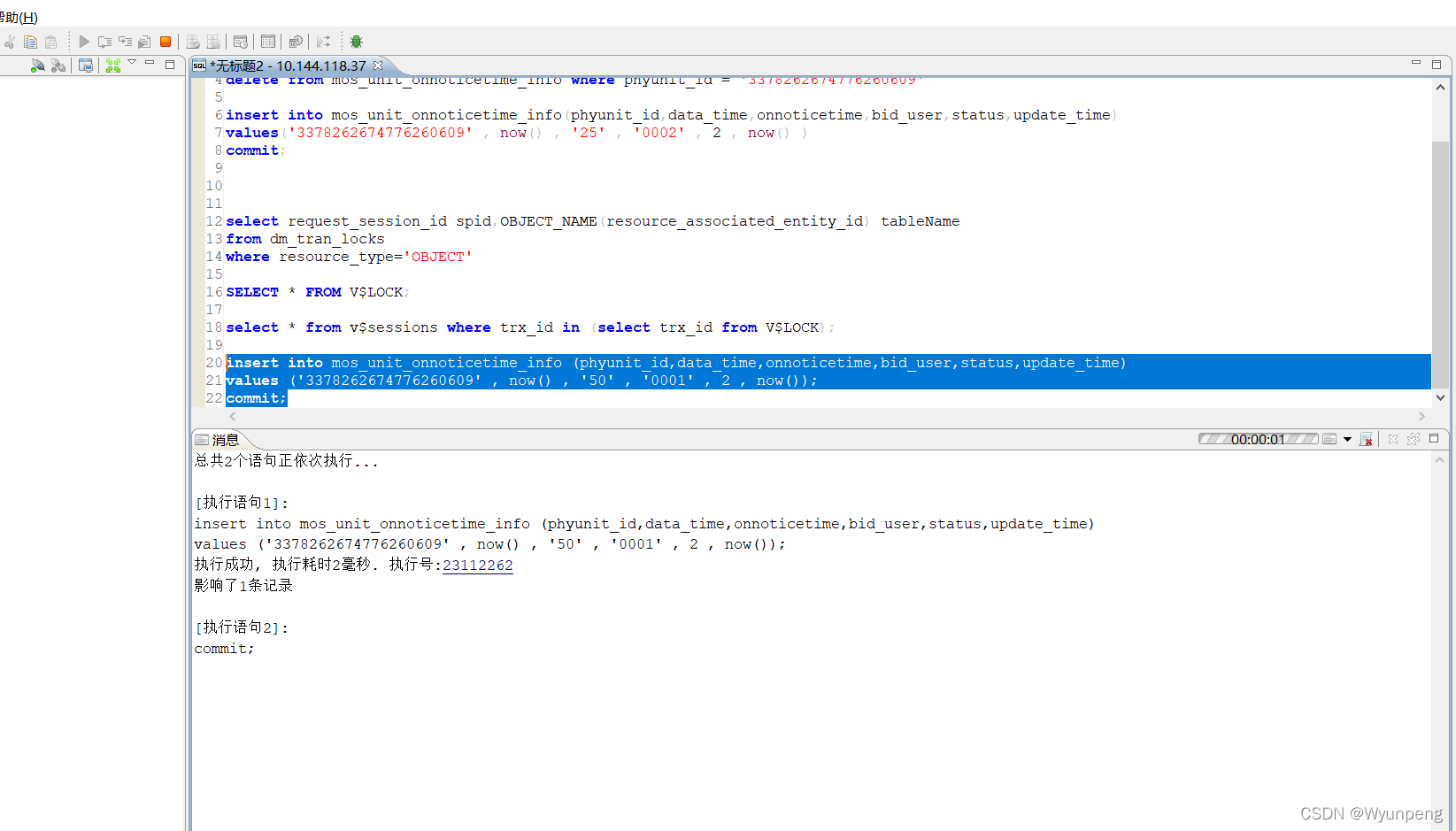The height and width of the screenshot is (831, 1456).
Task: Click 'OBJECT' string on line 14
Action: [438, 257]
